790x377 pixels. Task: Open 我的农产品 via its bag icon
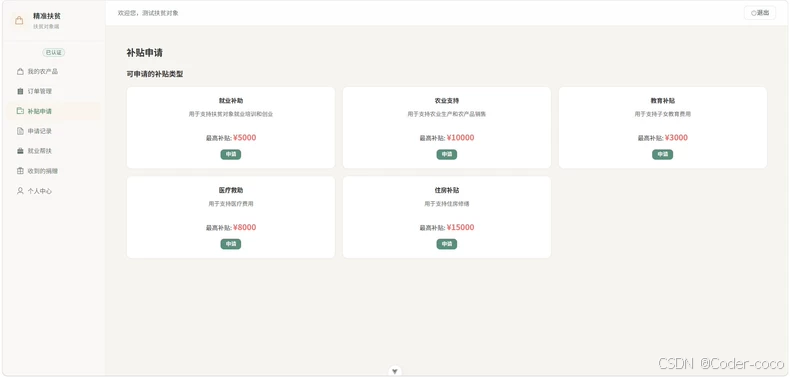point(20,72)
